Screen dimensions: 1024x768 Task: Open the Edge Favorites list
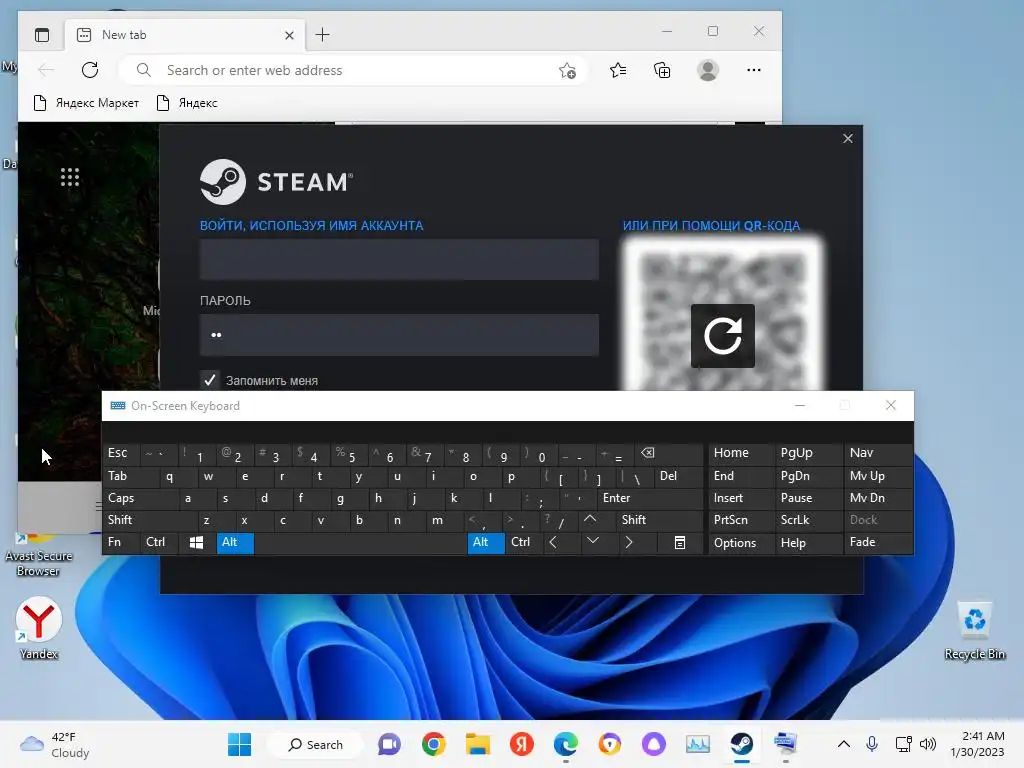[618, 70]
